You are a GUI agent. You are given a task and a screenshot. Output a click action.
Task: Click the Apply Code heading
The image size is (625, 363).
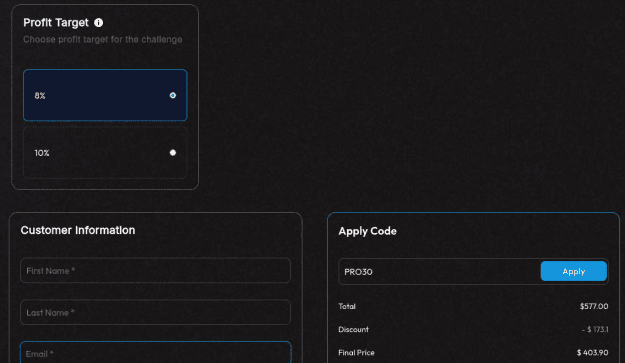click(x=368, y=231)
